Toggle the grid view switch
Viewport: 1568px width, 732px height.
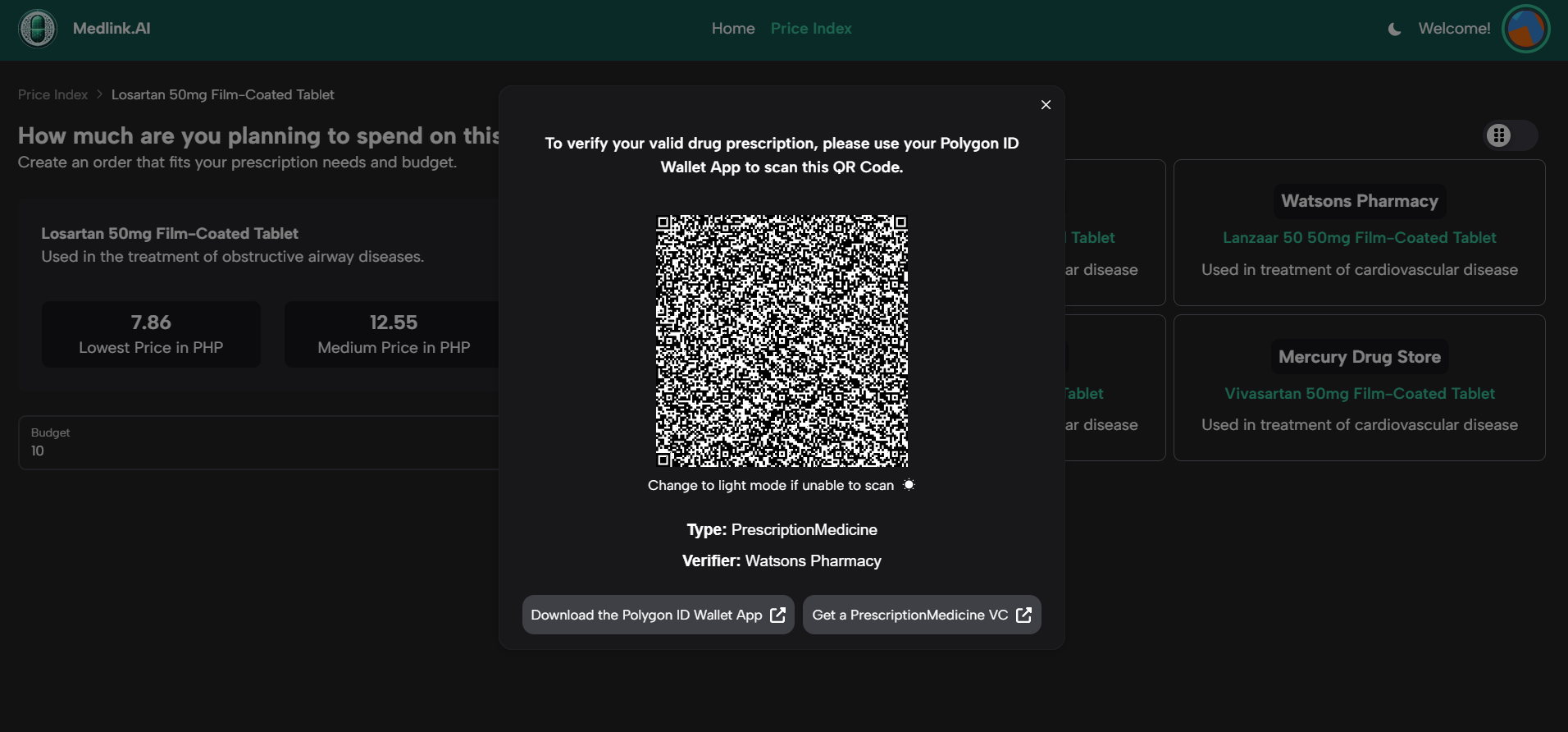click(1510, 135)
